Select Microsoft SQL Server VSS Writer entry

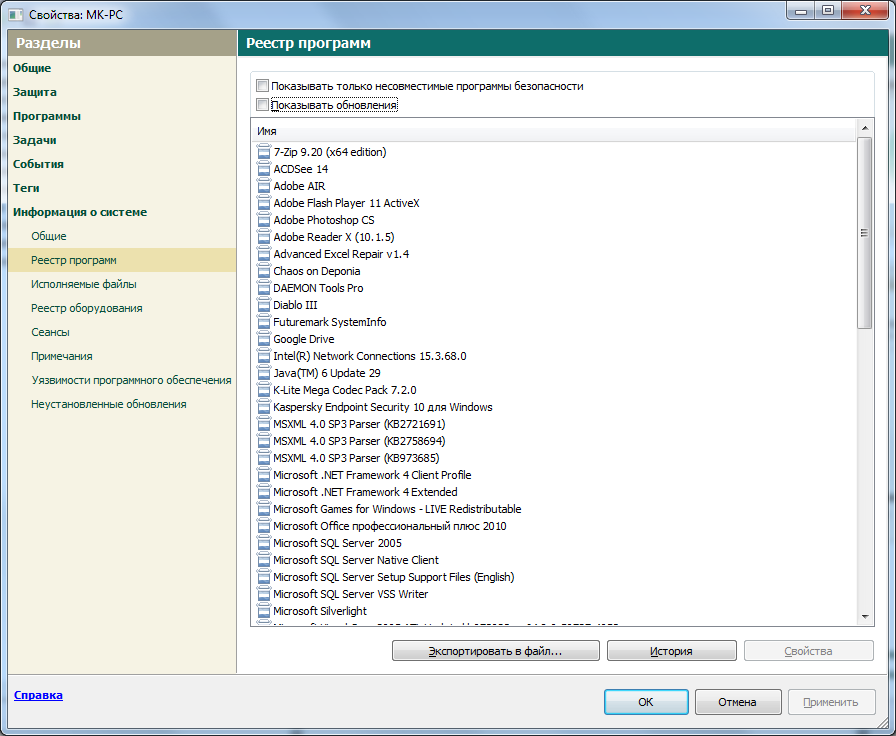coord(350,594)
